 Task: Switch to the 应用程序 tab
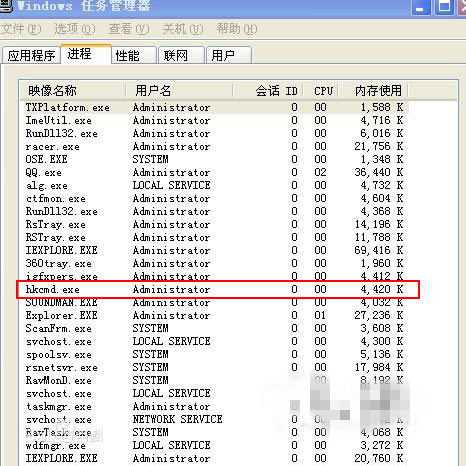pos(31,55)
